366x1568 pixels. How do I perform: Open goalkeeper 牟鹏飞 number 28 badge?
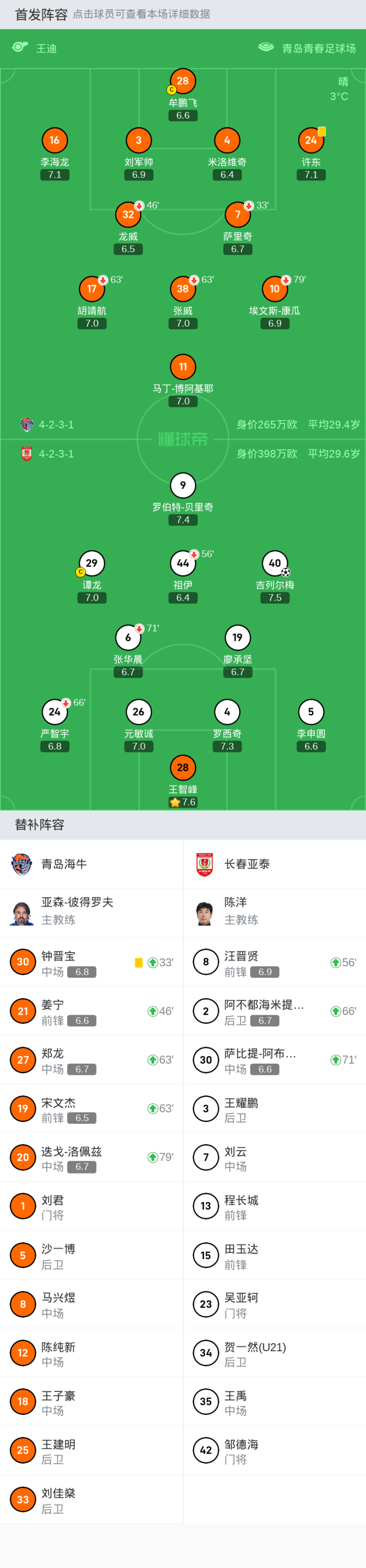click(x=182, y=81)
